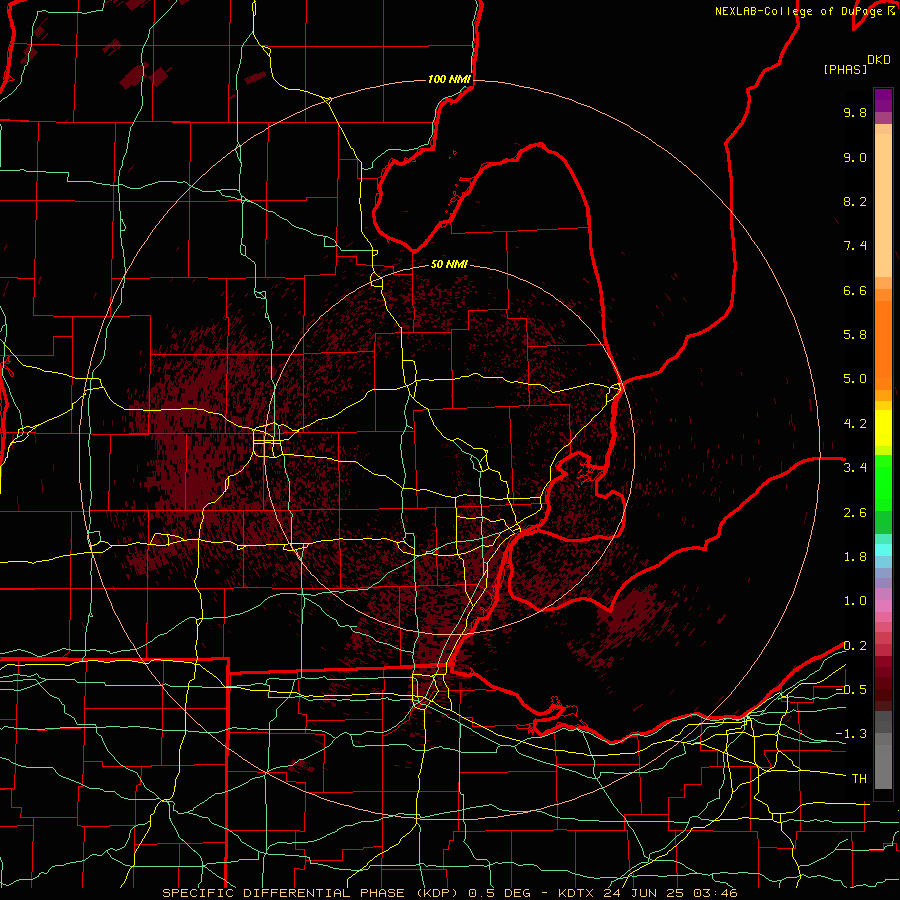
Task: Click the 6.6 value on color scale
Action: pyautogui.click(x=855, y=290)
